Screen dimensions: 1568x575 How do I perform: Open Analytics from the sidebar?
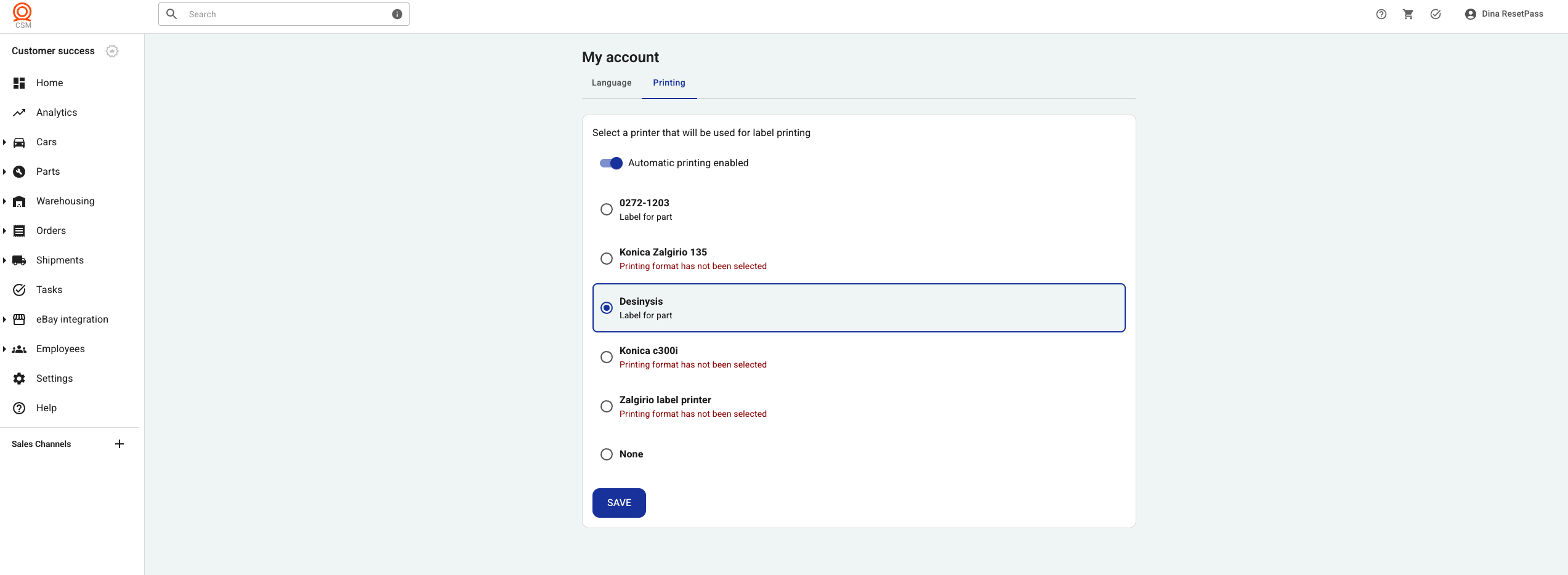tap(57, 113)
